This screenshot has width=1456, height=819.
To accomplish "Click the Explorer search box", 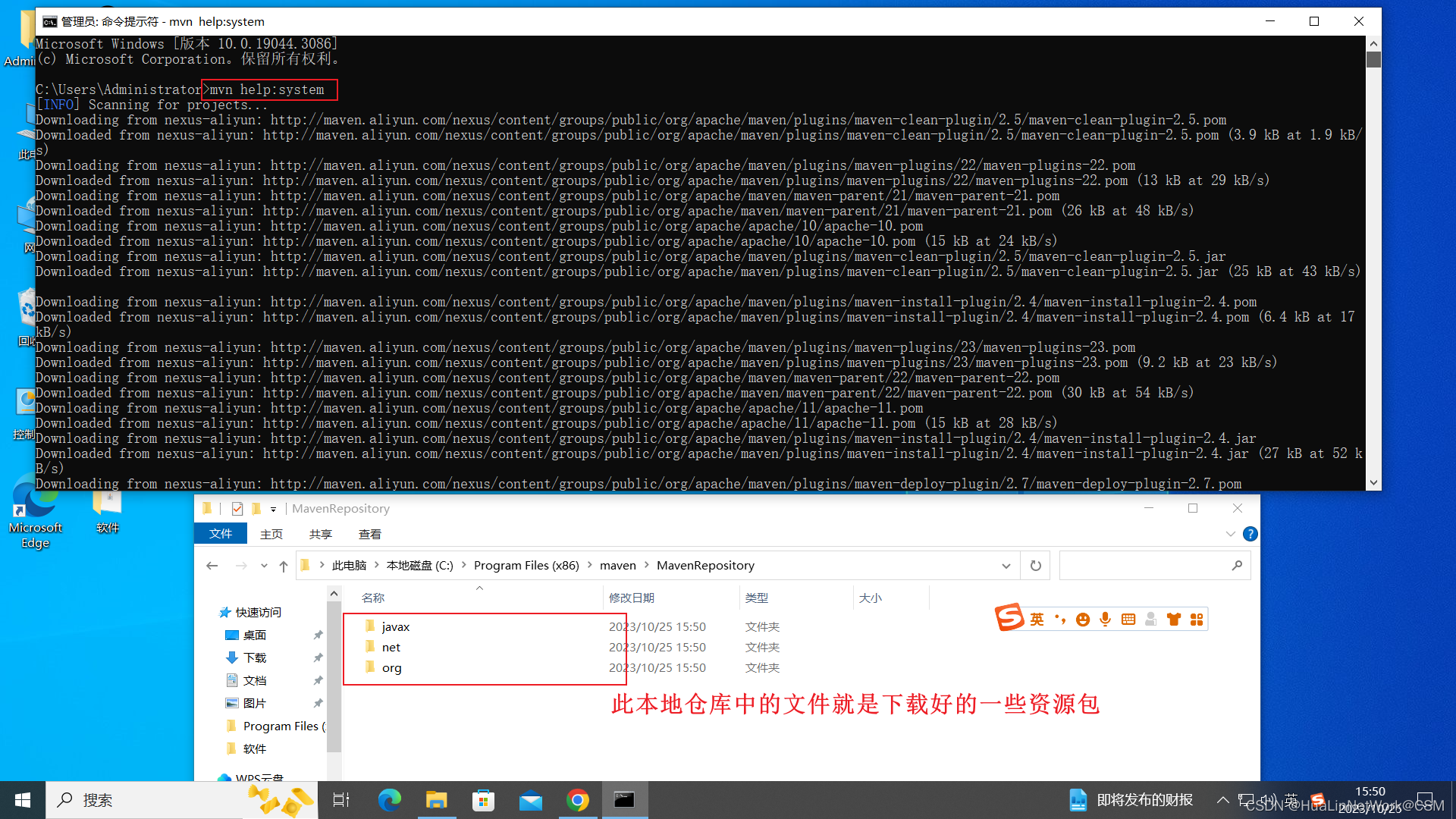I will 1154,566.
